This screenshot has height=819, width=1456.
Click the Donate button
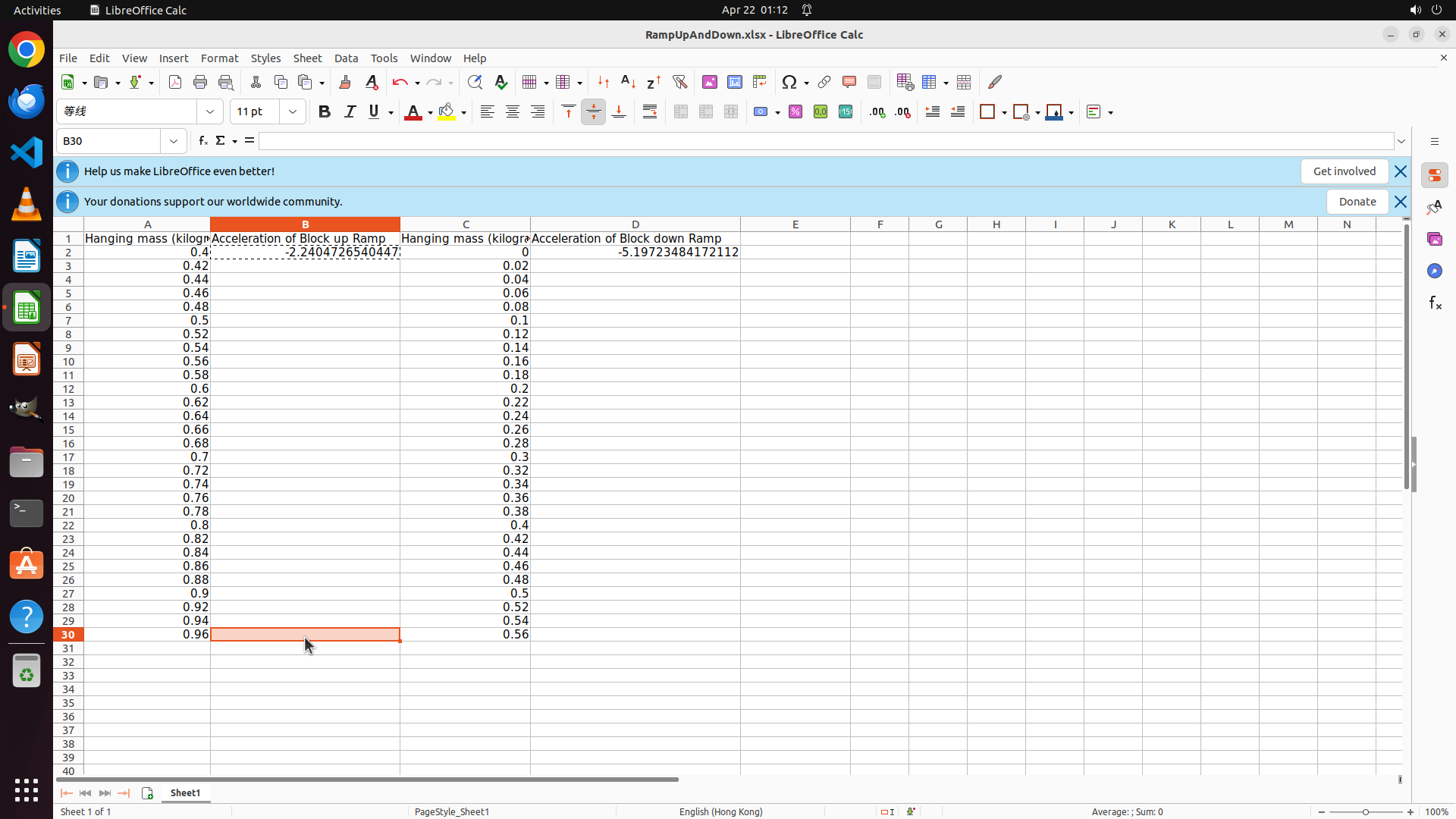(1357, 202)
